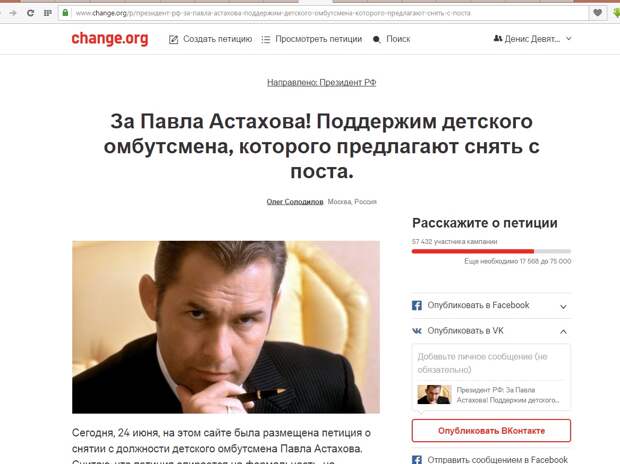Click the red petition signature progress bar
Screen dimensions: 620x464
(491, 251)
